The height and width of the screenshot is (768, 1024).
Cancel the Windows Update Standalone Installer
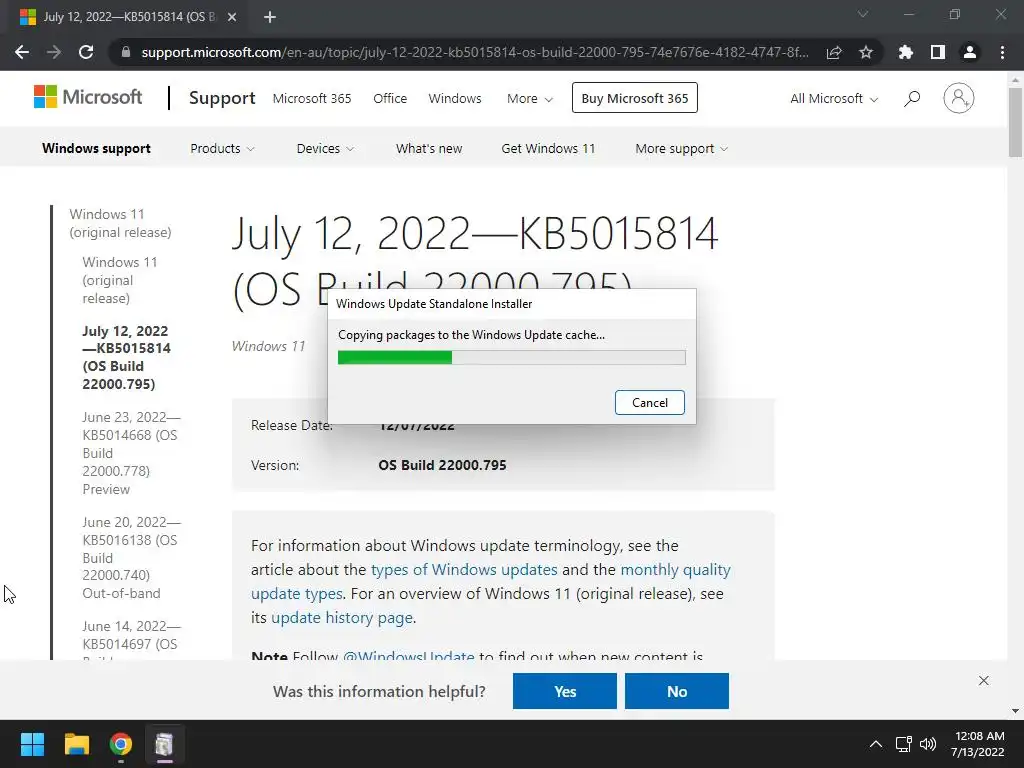click(x=650, y=402)
